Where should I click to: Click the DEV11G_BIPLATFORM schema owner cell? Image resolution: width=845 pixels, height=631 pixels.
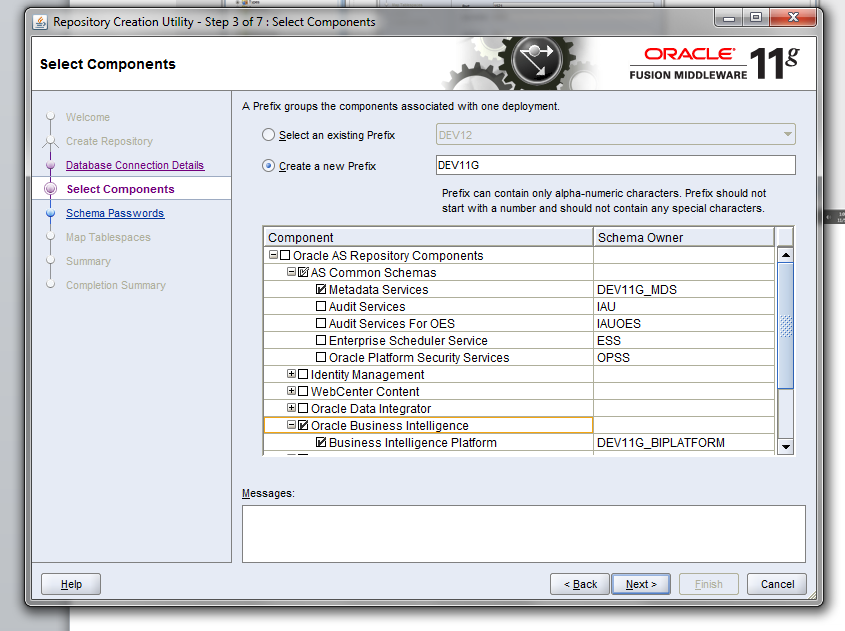[x=684, y=442]
